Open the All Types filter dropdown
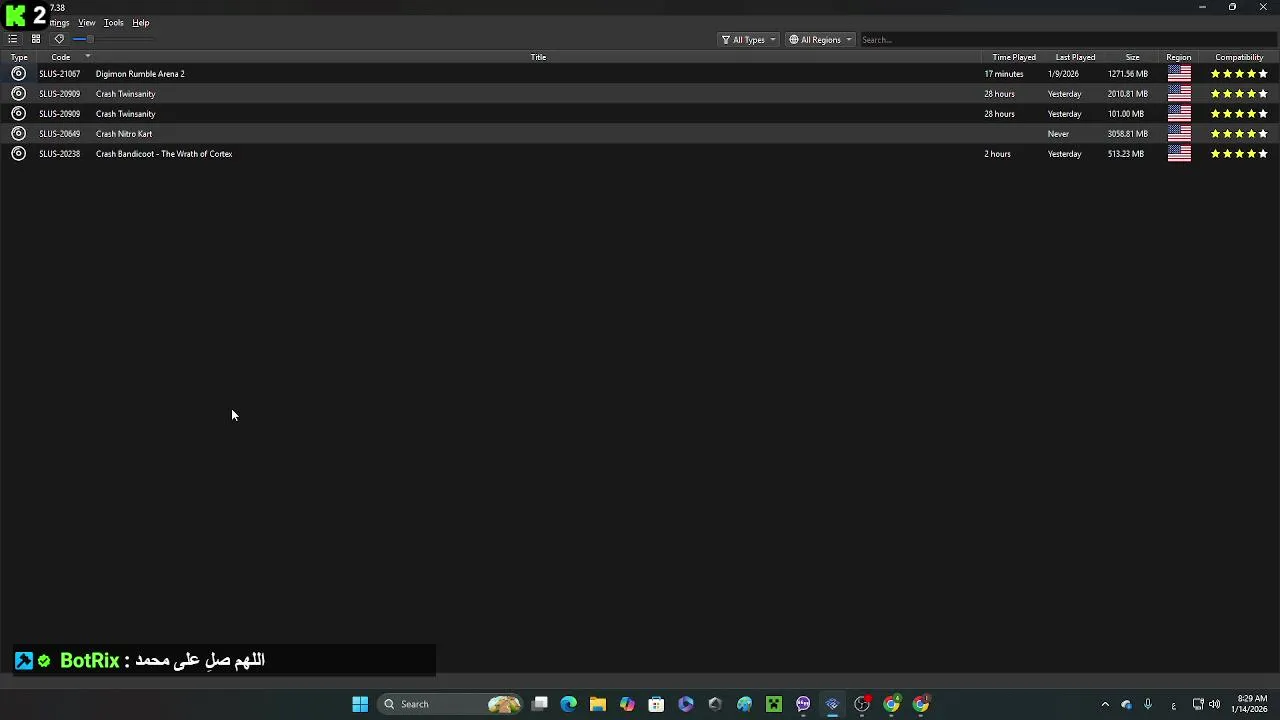This screenshot has width=1280, height=720. (748, 40)
